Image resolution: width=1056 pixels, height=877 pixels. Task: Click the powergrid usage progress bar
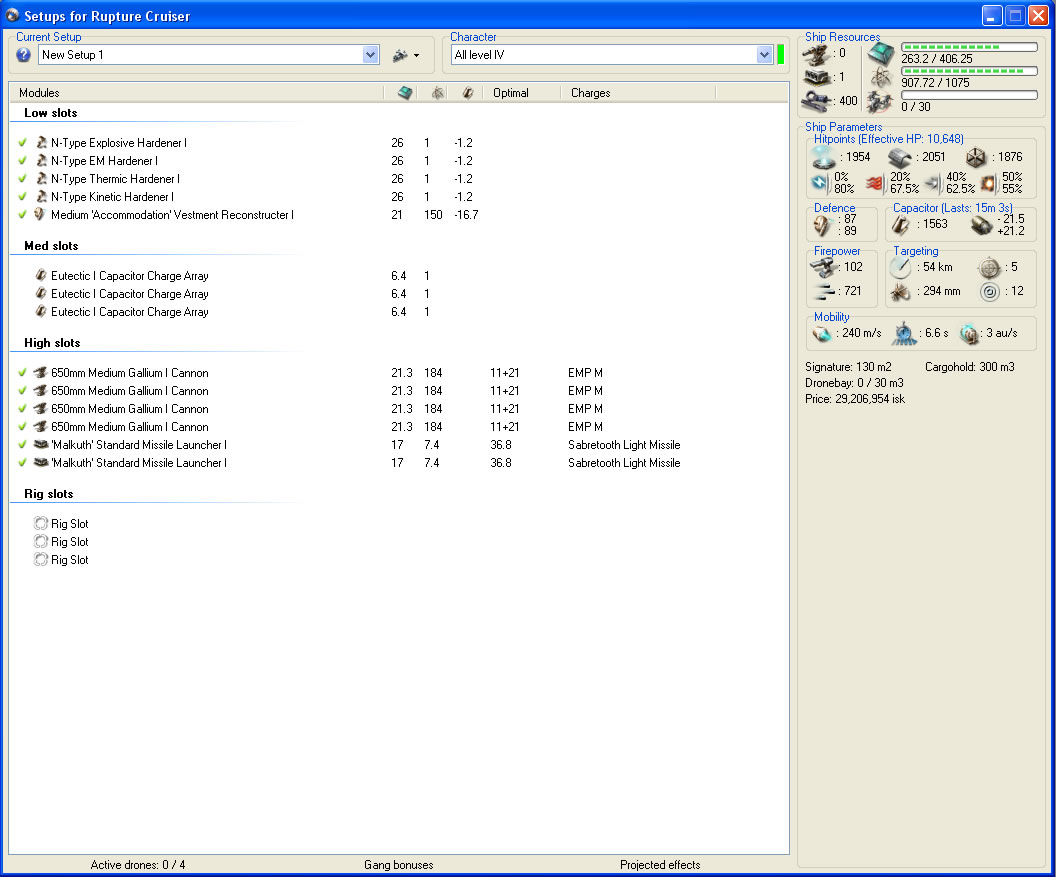pos(969,71)
